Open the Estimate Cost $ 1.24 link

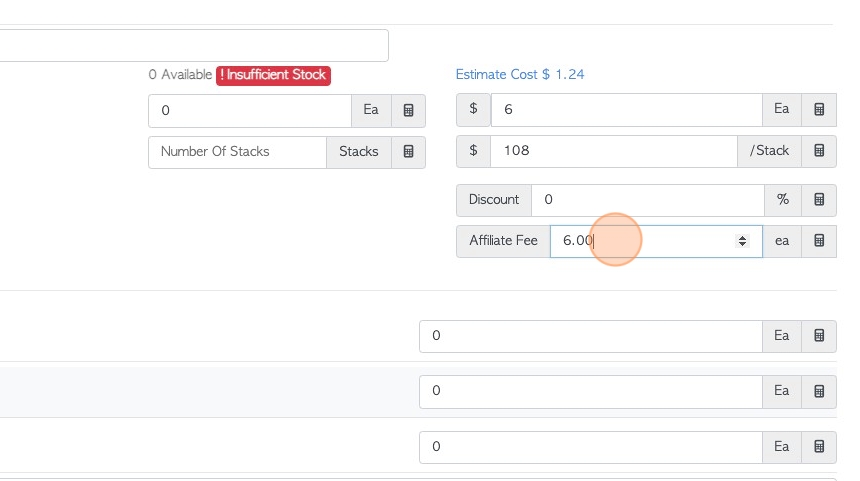click(x=519, y=75)
